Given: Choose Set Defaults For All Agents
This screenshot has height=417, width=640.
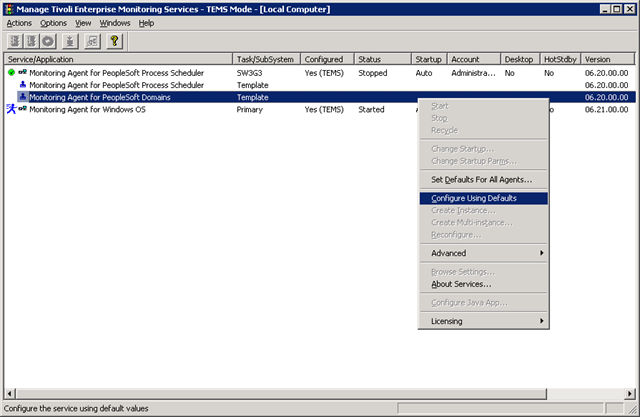Looking at the screenshot, I should pos(484,180).
